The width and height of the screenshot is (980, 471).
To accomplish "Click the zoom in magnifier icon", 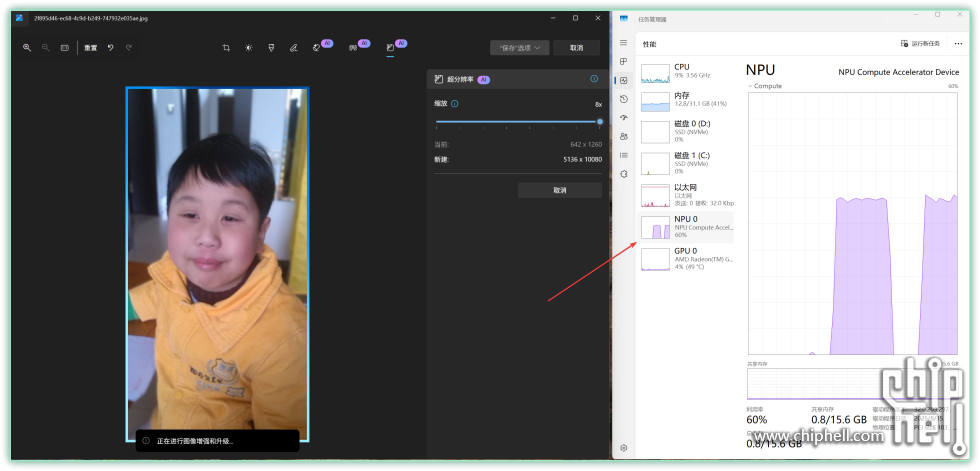I will pos(27,47).
